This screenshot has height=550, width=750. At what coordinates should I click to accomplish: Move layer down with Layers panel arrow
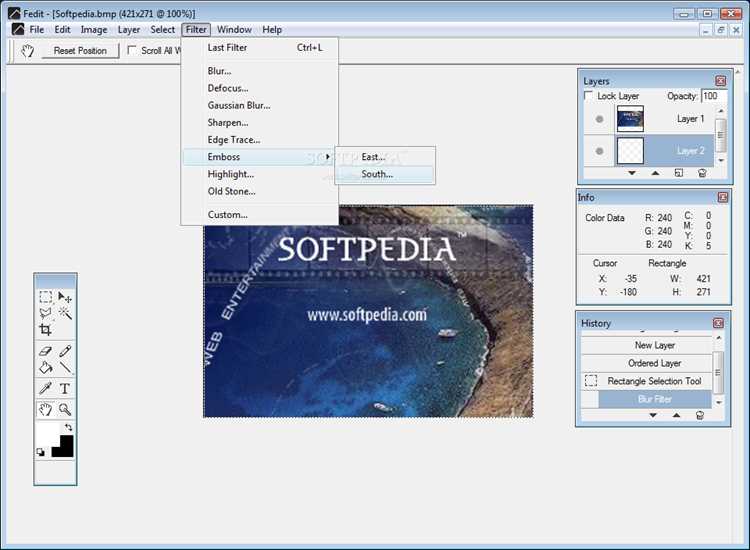coord(632,173)
